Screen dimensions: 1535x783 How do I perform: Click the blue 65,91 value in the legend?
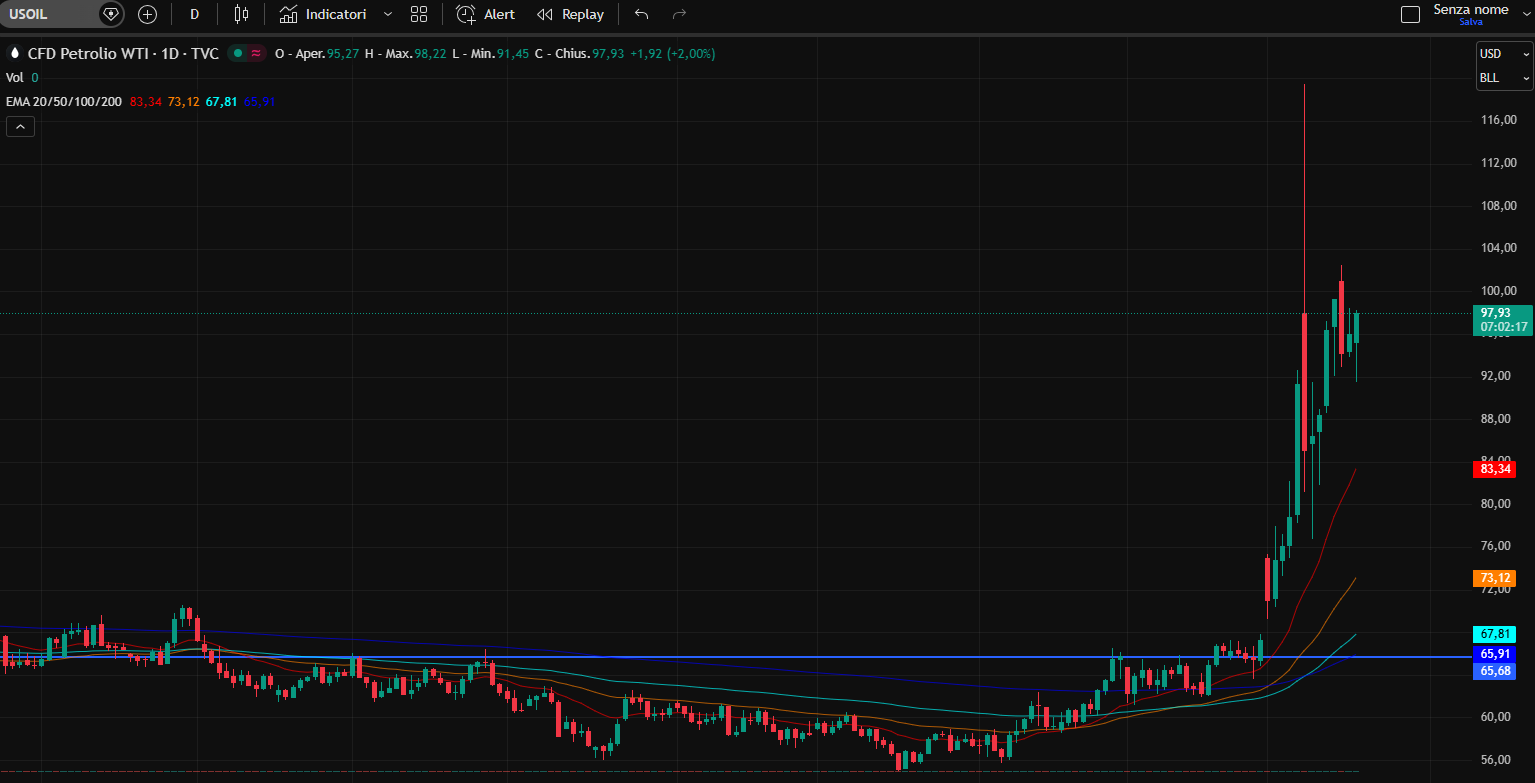tap(259, 101)
